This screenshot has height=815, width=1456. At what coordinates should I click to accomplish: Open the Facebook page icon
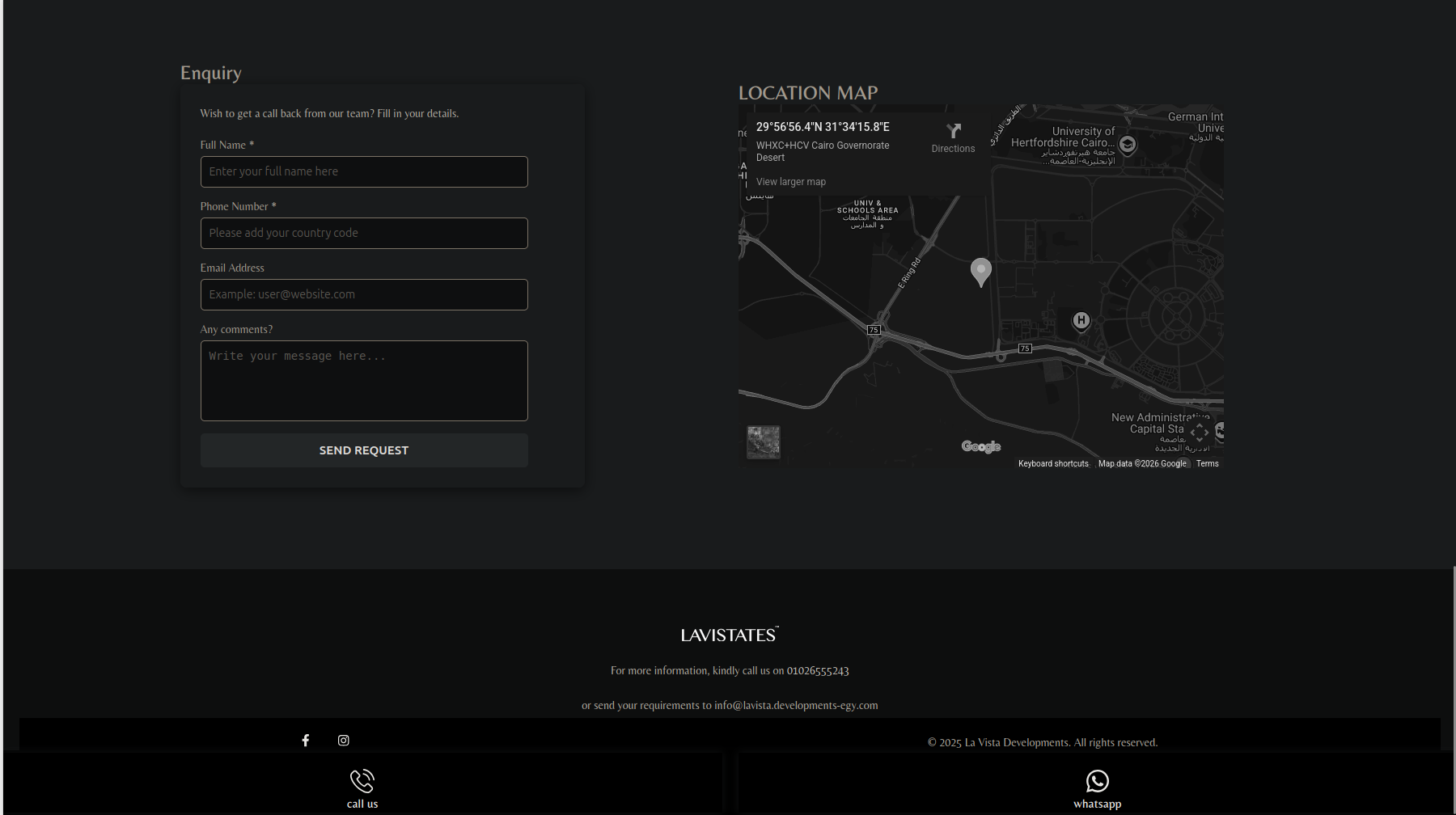coord(306,741)
